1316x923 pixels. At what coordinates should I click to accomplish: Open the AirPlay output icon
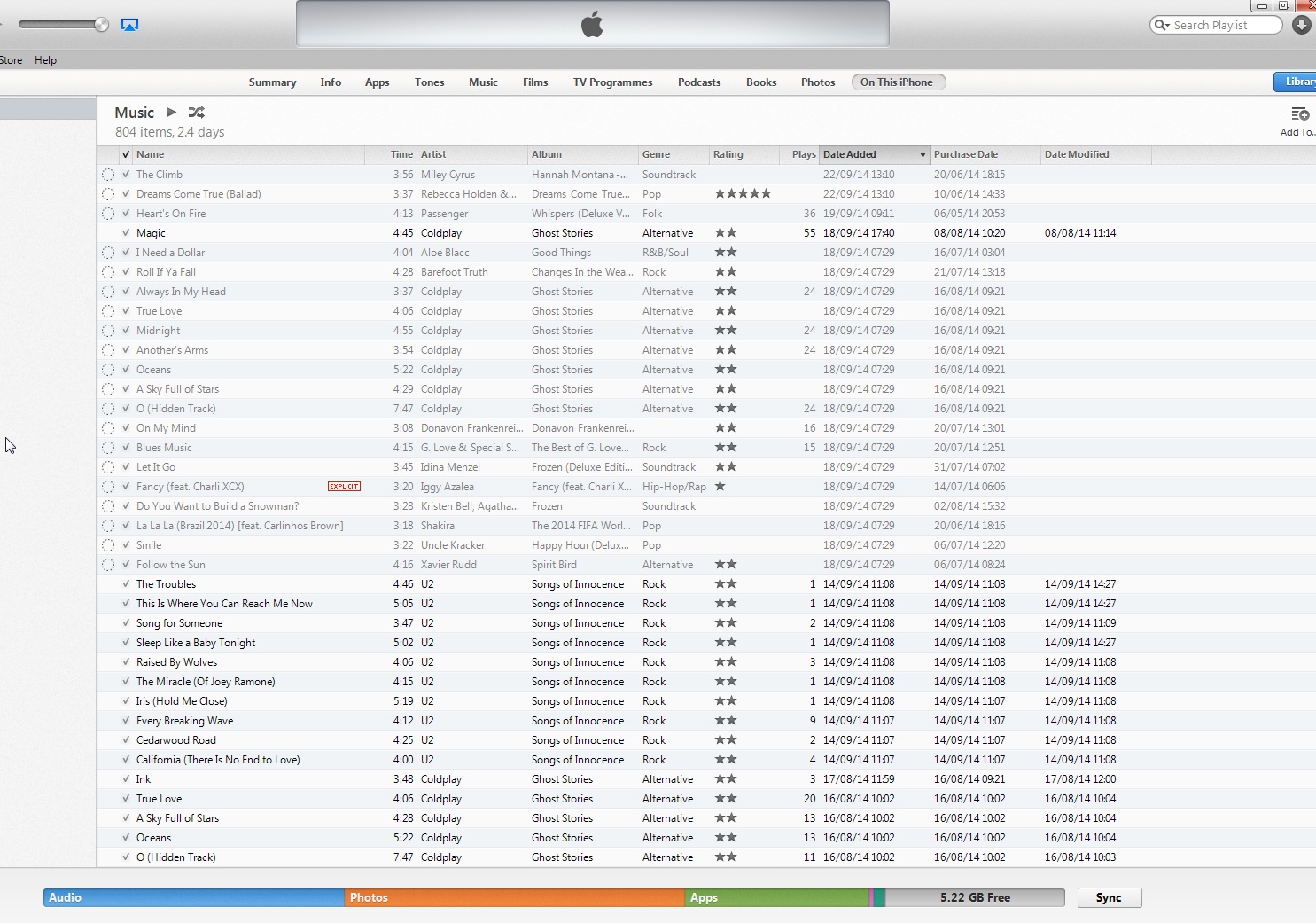(129, 25)
